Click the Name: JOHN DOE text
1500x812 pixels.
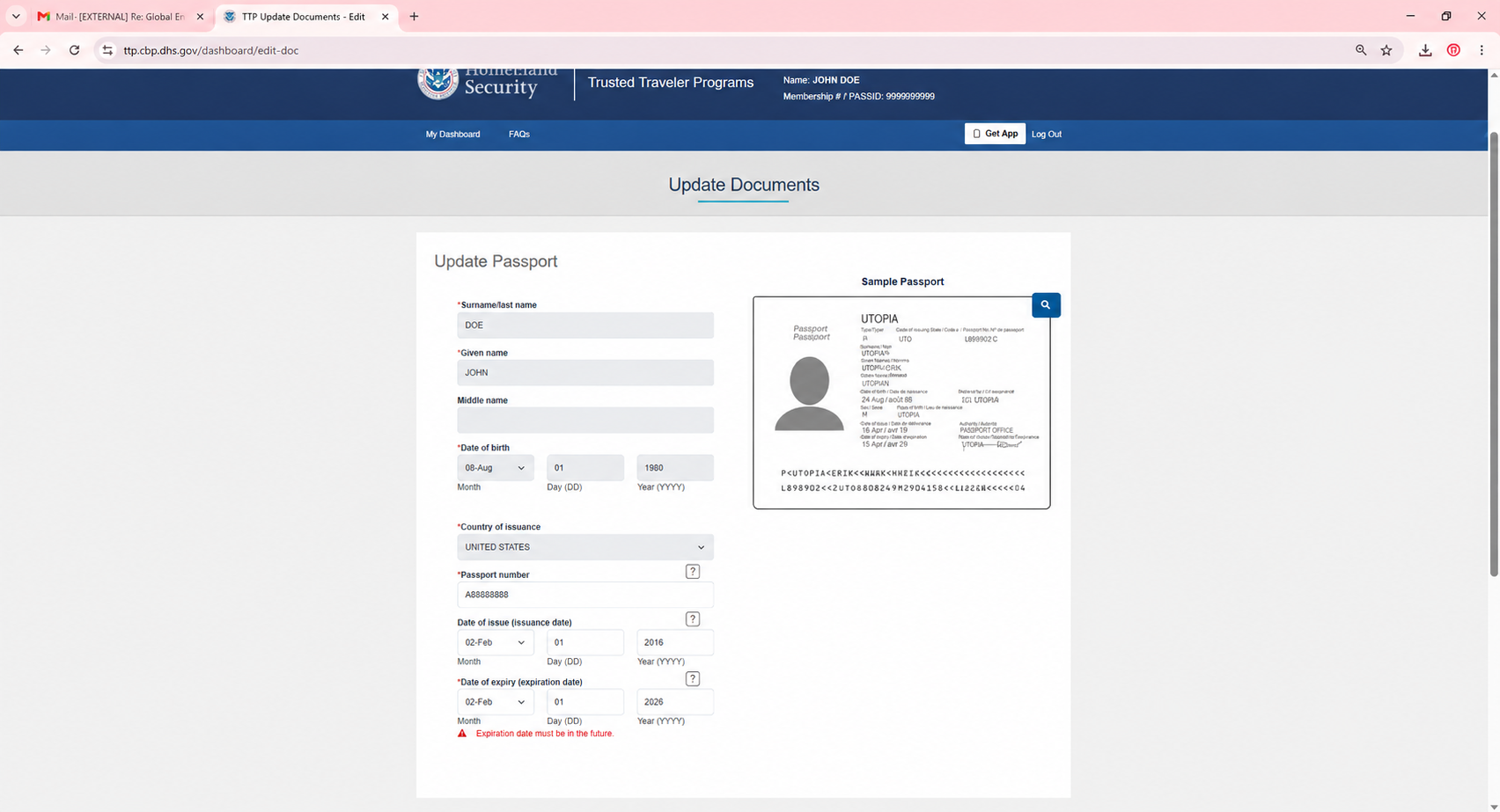pos(821,80)
